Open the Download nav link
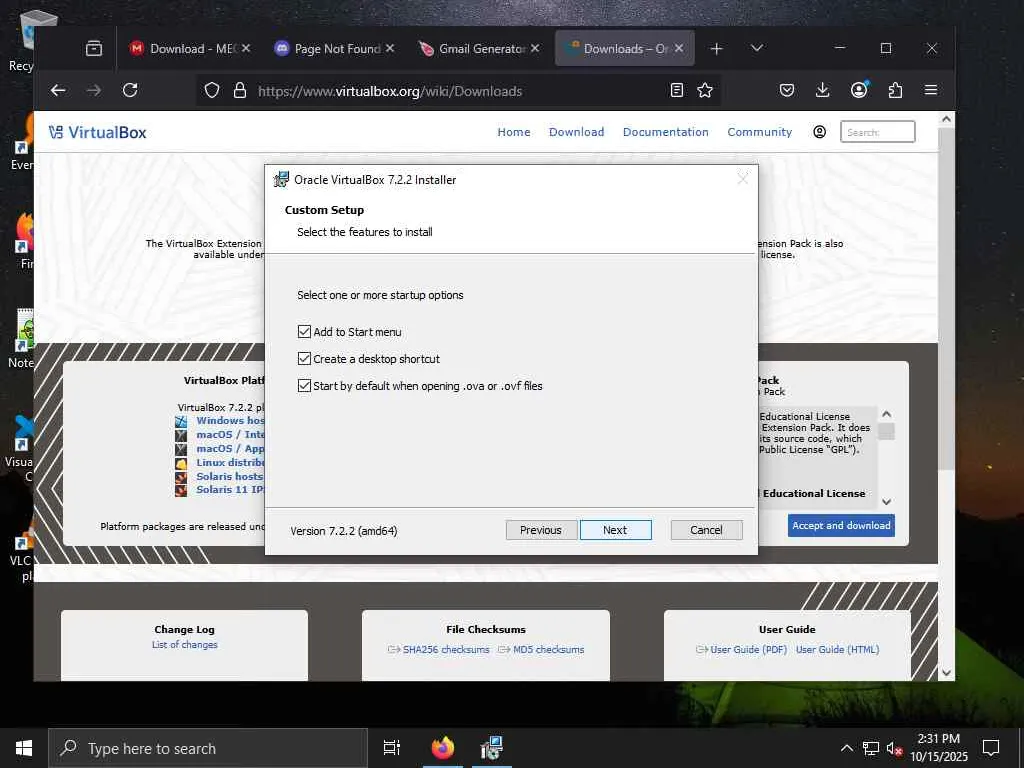Viewport: 1024px width, 768px height. coord(577,132)
